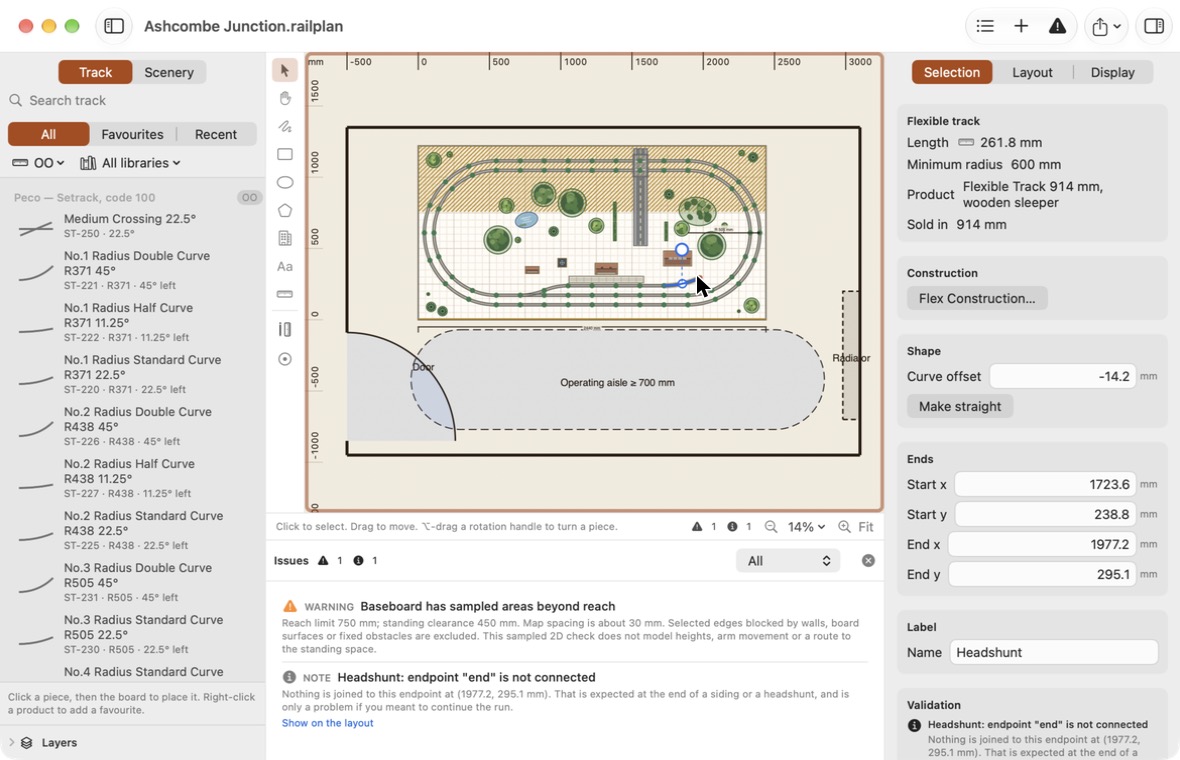
Task: Close the Issues panel
Action: pos(868,561)
